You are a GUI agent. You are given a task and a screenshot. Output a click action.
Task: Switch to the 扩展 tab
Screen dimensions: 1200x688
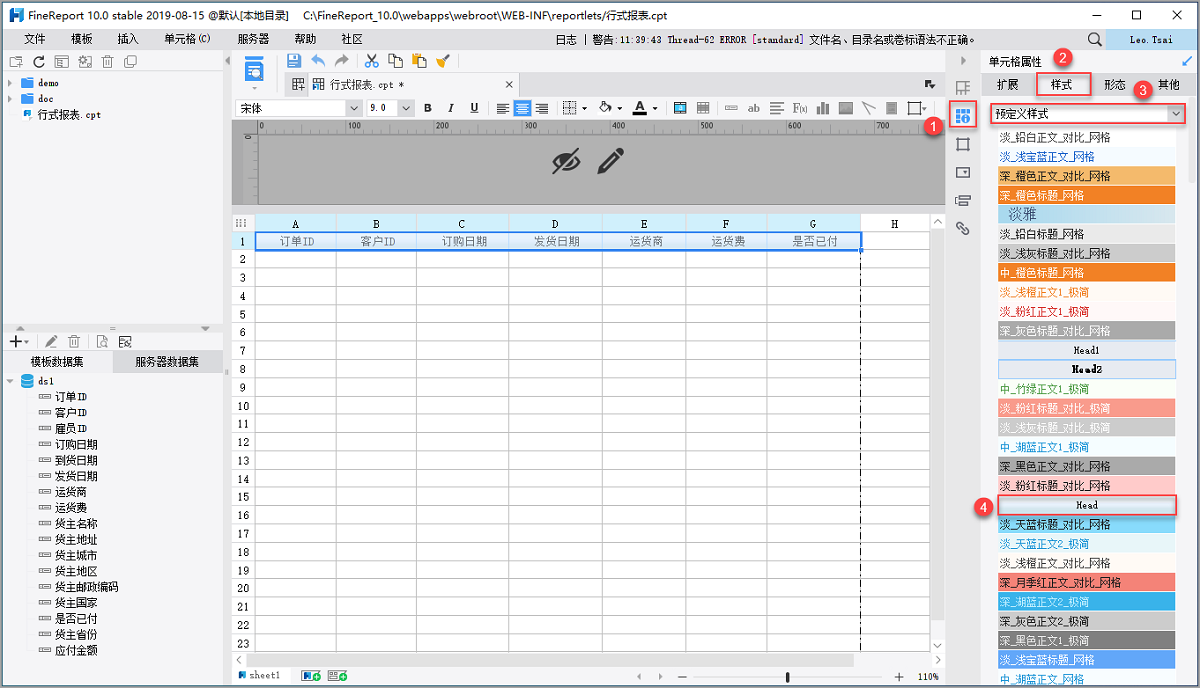[x=1007, y=85]
